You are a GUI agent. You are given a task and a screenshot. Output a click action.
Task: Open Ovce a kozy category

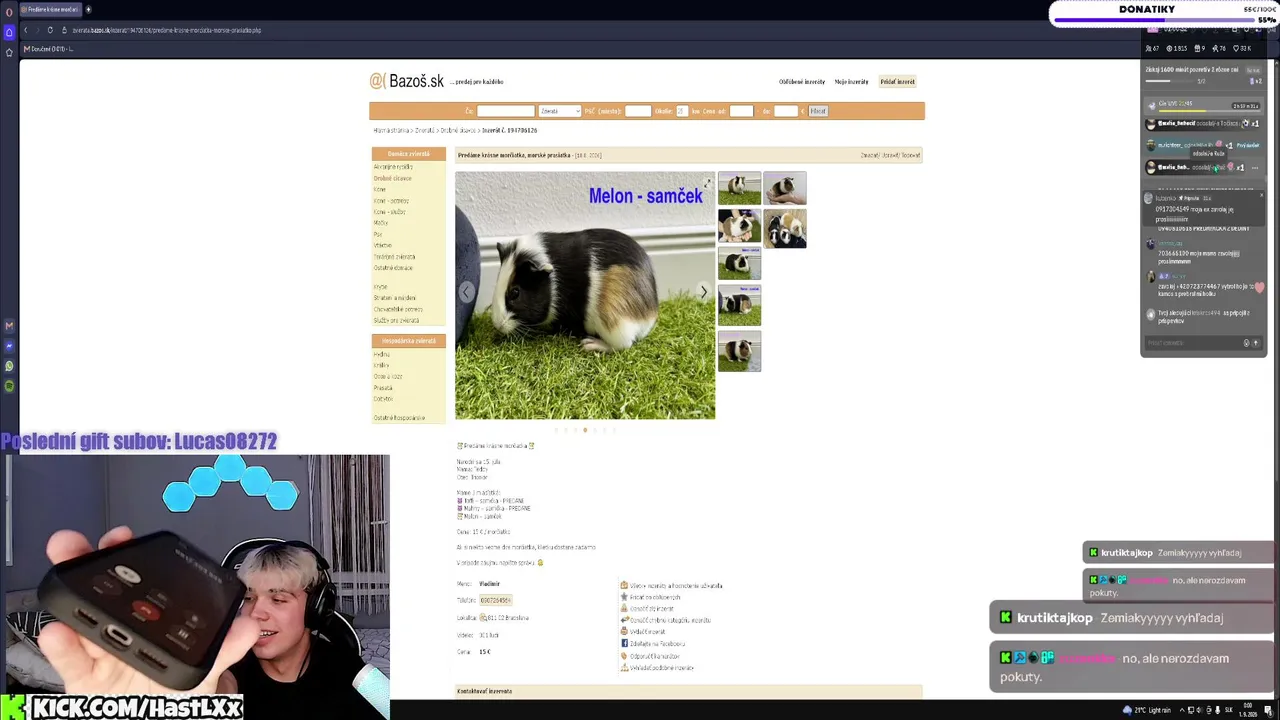pos(388,377)
